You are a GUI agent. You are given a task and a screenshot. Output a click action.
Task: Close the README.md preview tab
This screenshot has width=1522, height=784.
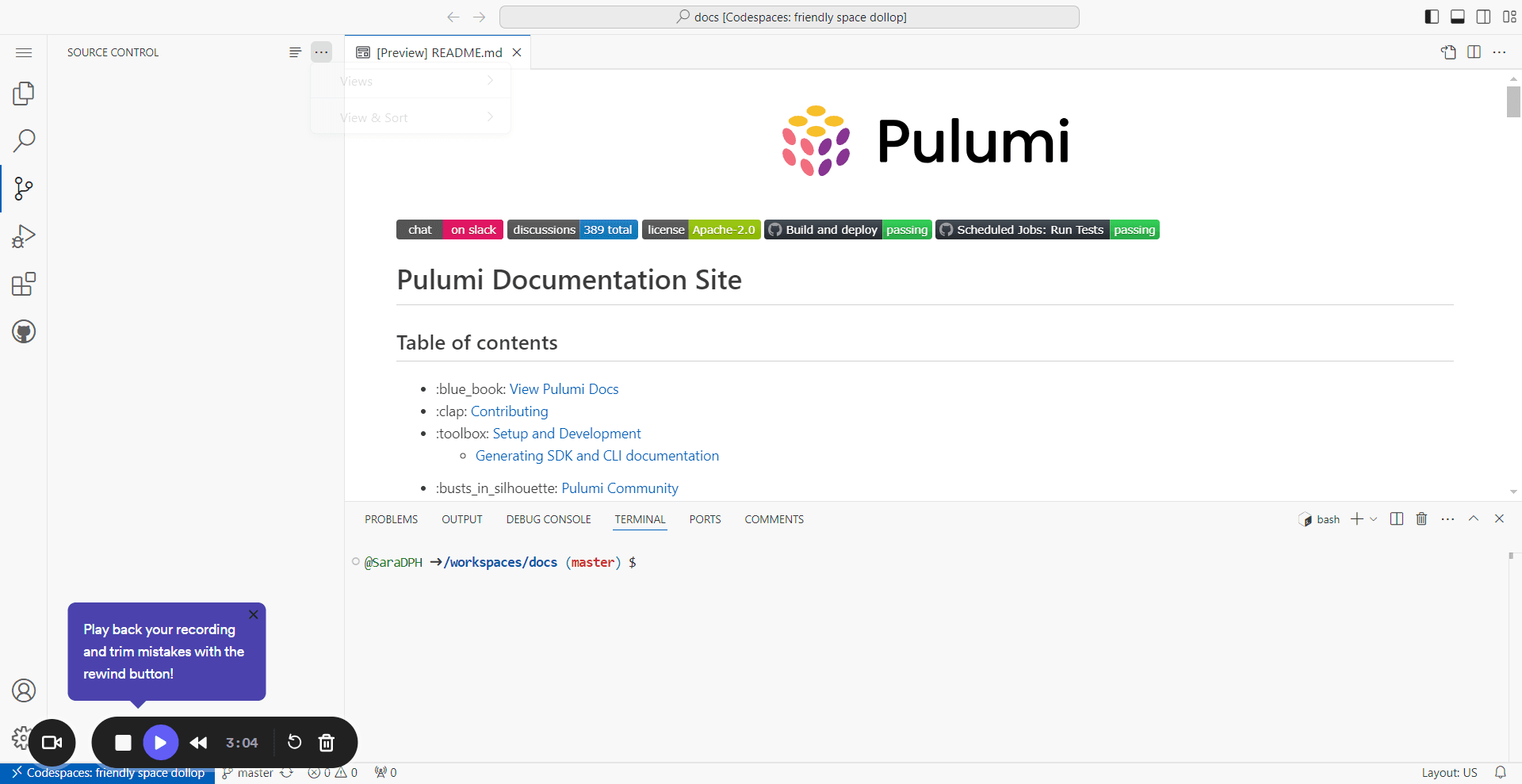tap(517, 52)
